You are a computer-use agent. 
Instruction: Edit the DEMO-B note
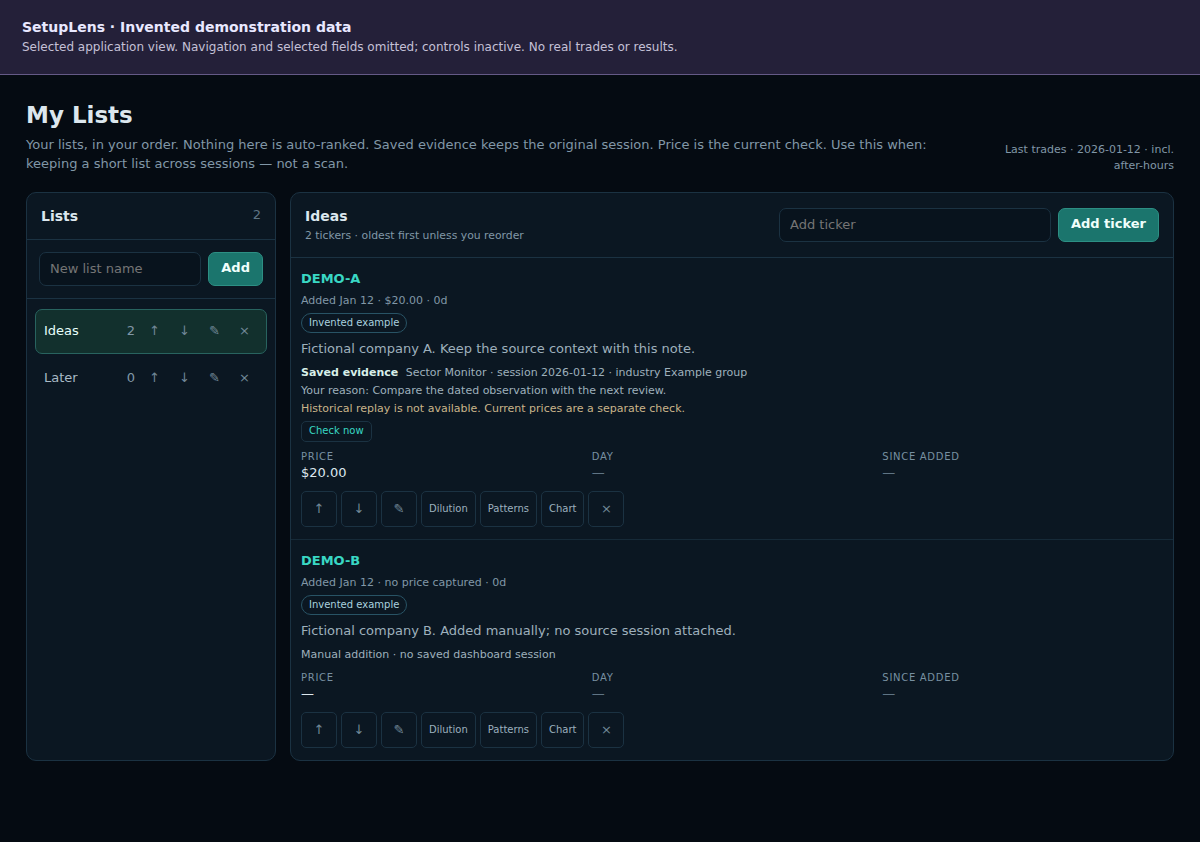(399, 730)
